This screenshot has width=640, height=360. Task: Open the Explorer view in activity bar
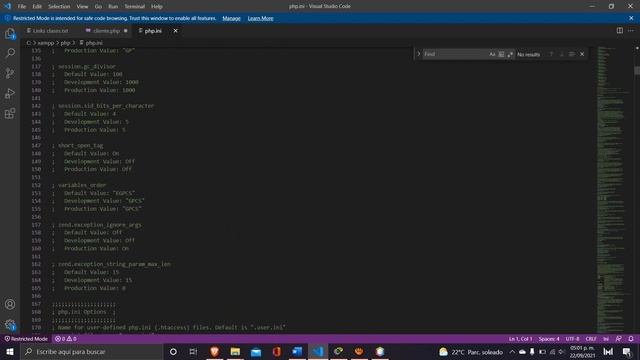click(x=10, y=33)
